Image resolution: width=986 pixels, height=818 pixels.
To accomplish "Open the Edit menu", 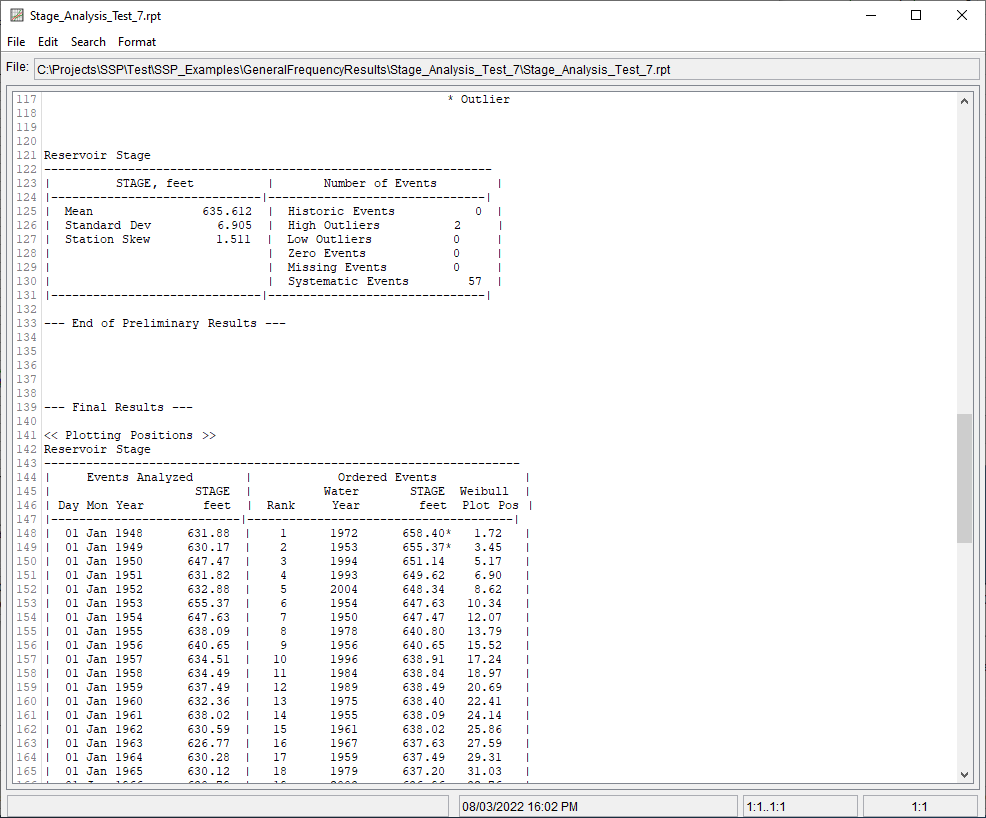I will tap(48, 41).
